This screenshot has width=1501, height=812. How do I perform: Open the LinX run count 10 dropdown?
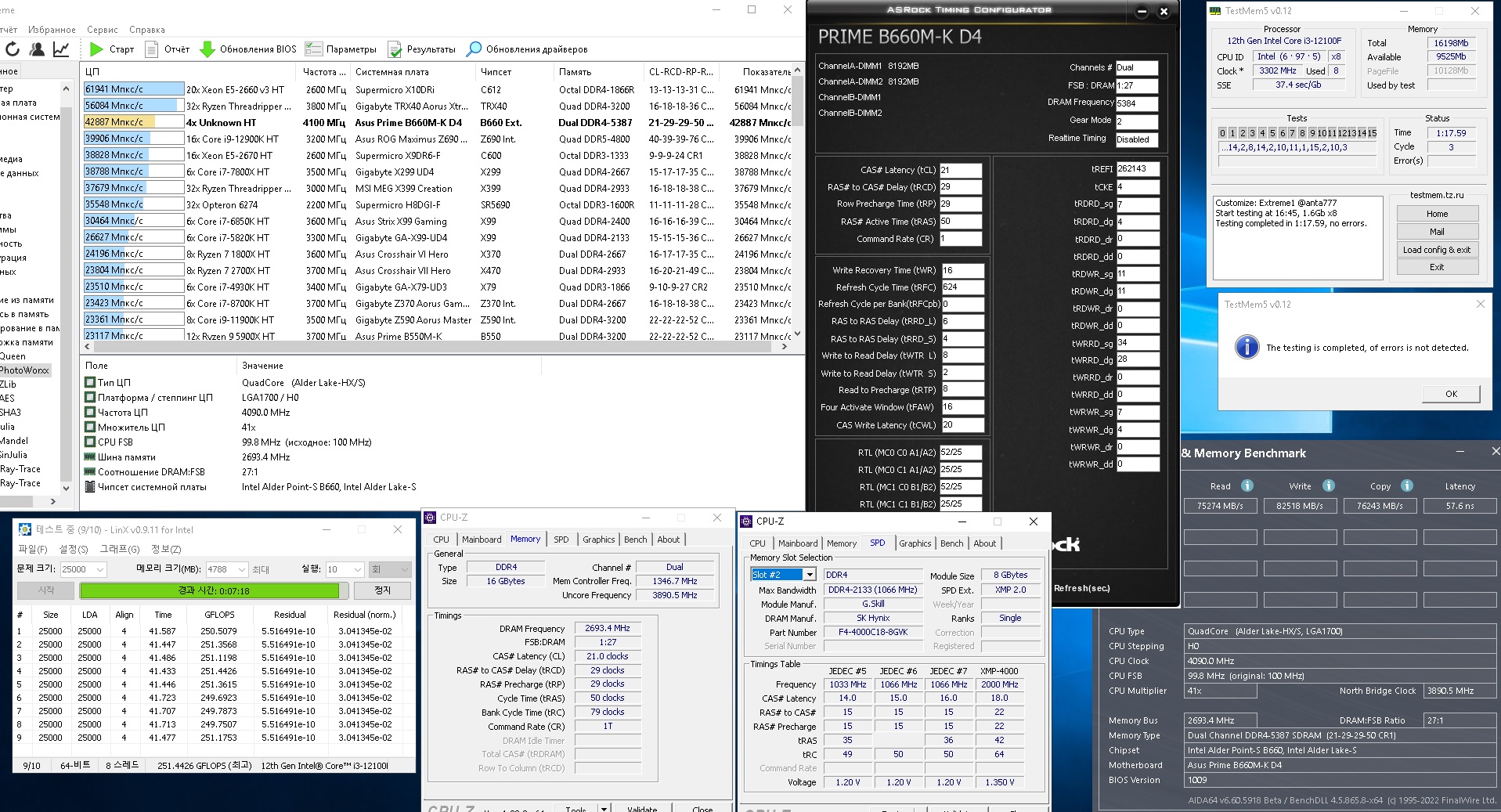[x=358, y=569]
